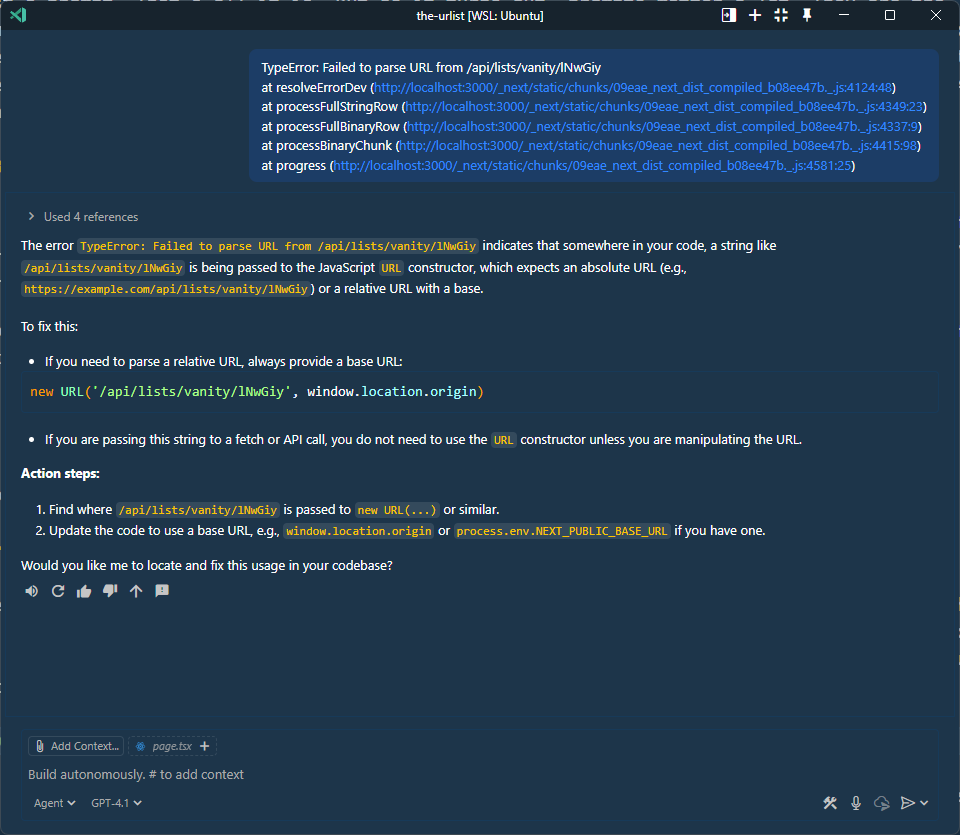
Task: Click the 'To fix this:' text
Action: tap(50, 326)
